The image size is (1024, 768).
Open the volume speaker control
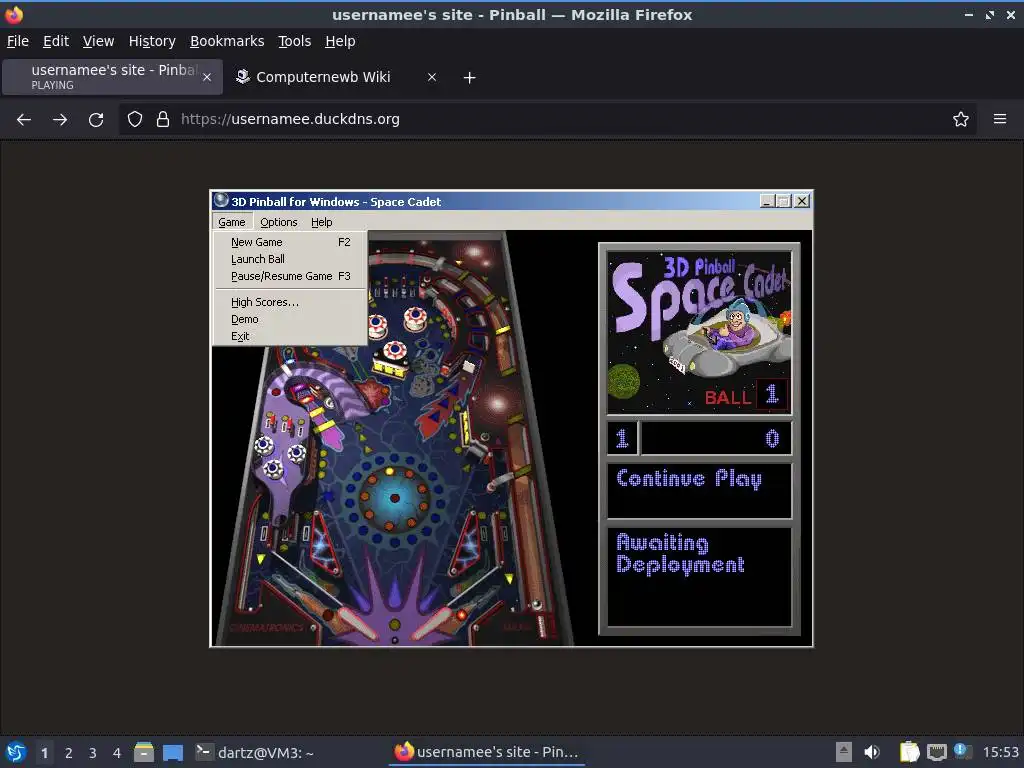click(872, 753)
